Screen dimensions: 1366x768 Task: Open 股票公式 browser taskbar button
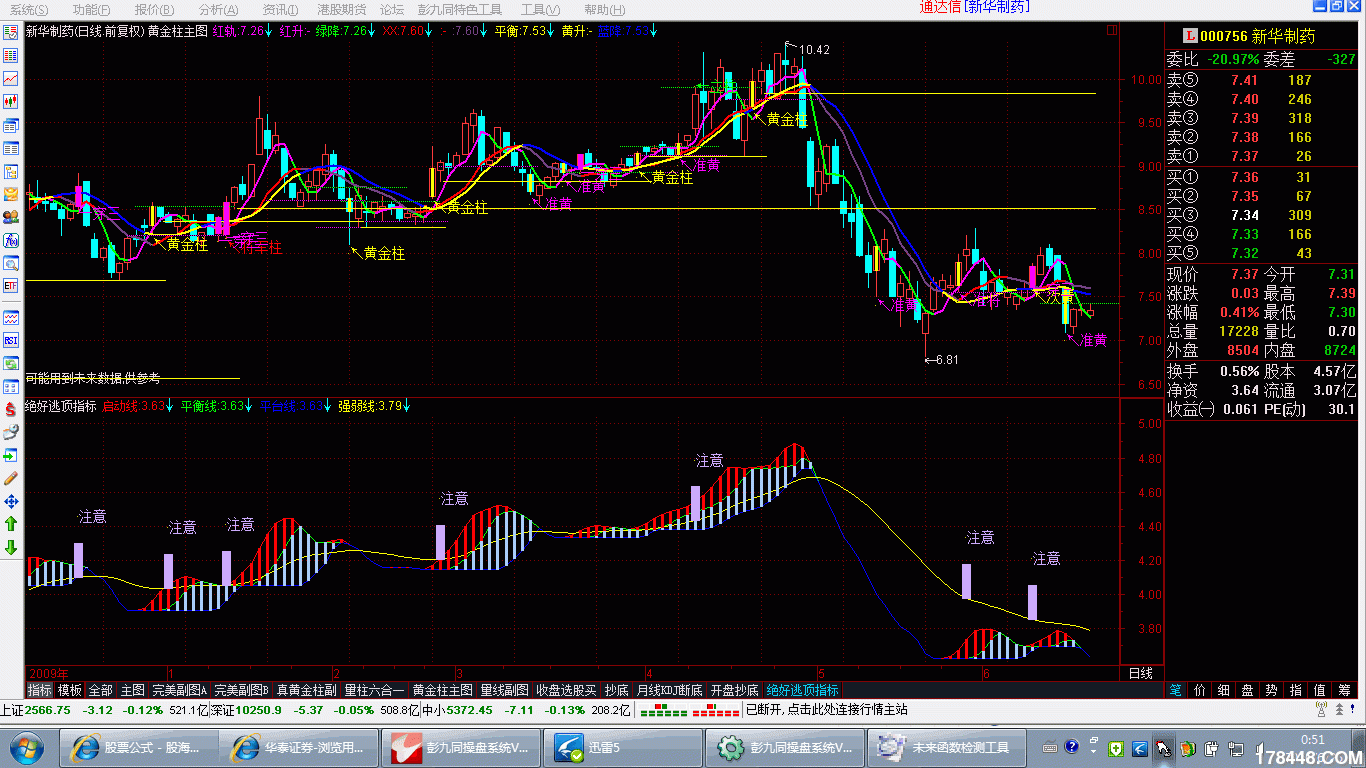click(140, 747)
